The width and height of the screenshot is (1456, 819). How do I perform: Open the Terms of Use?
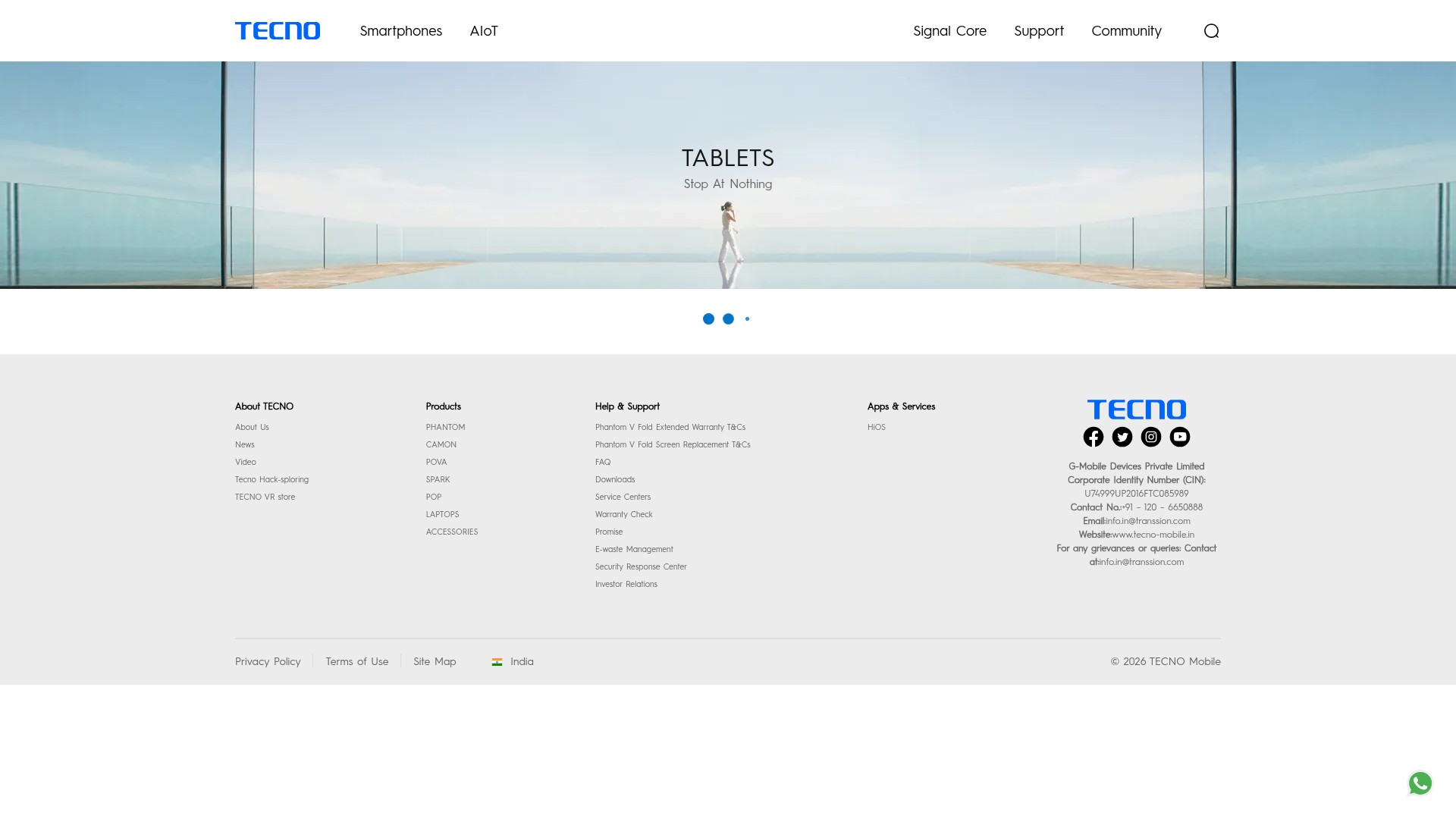click(357, 662)
